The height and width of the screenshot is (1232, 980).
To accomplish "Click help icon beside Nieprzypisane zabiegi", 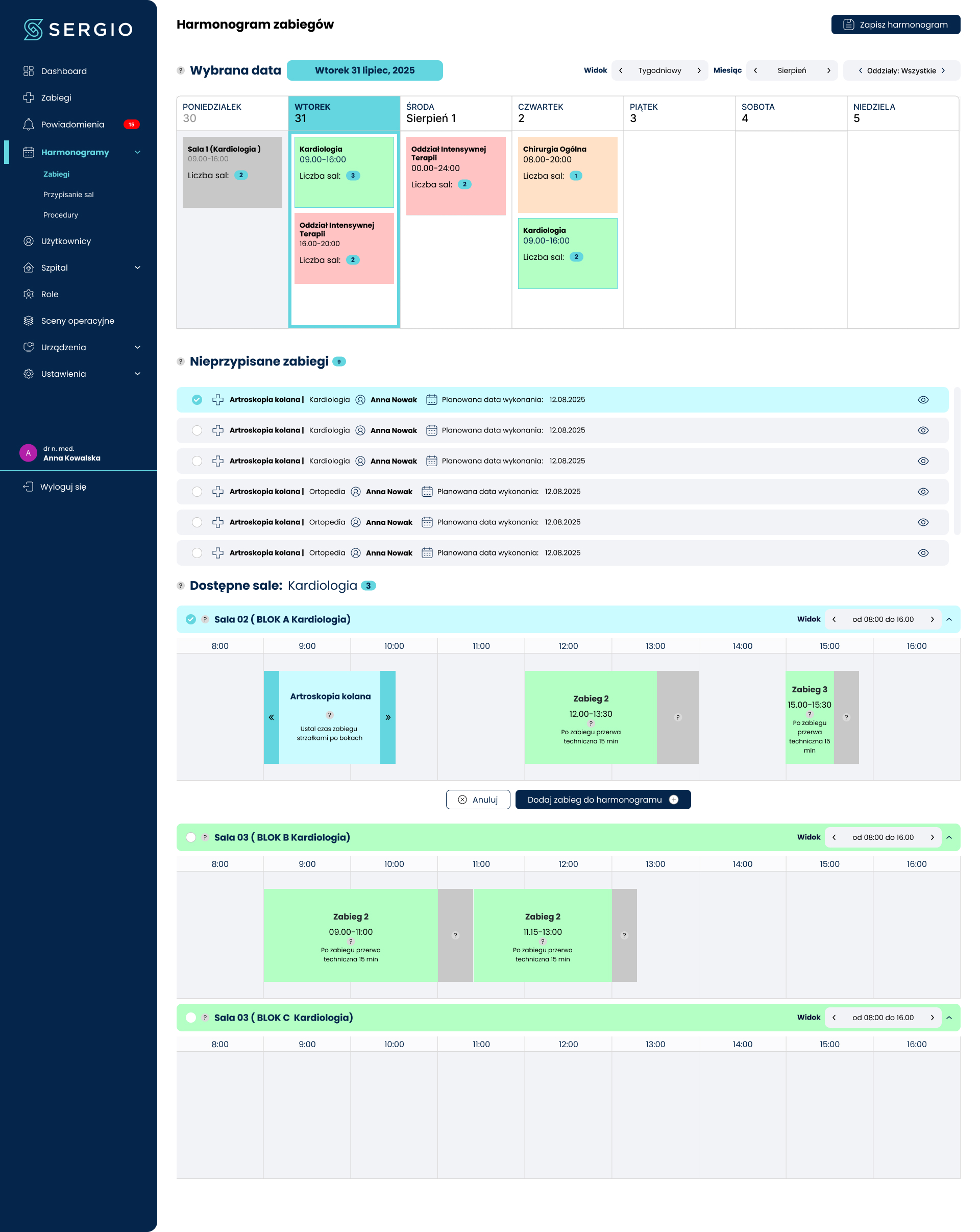I will [x=181, y=361].
